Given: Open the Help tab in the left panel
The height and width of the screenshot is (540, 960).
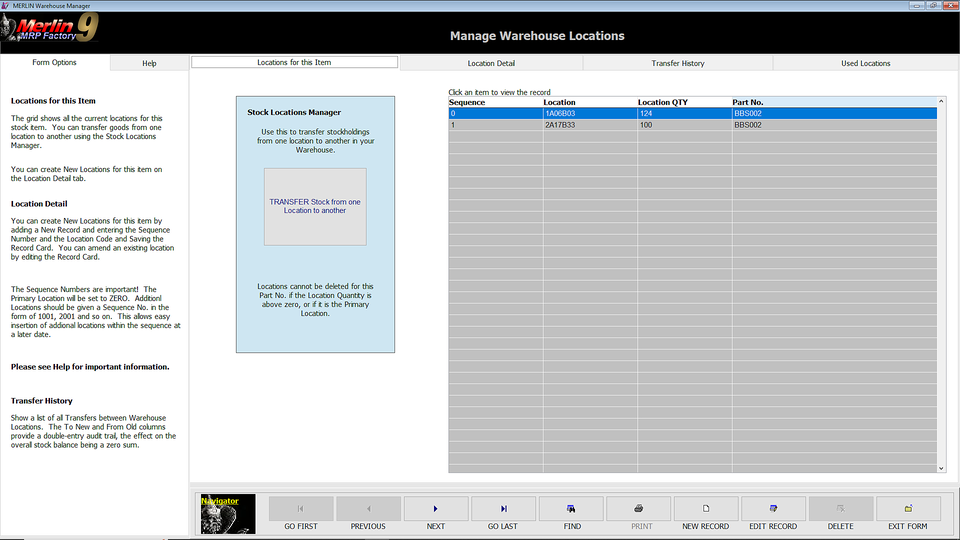Looking at the screenshot, I should (149, 63).
